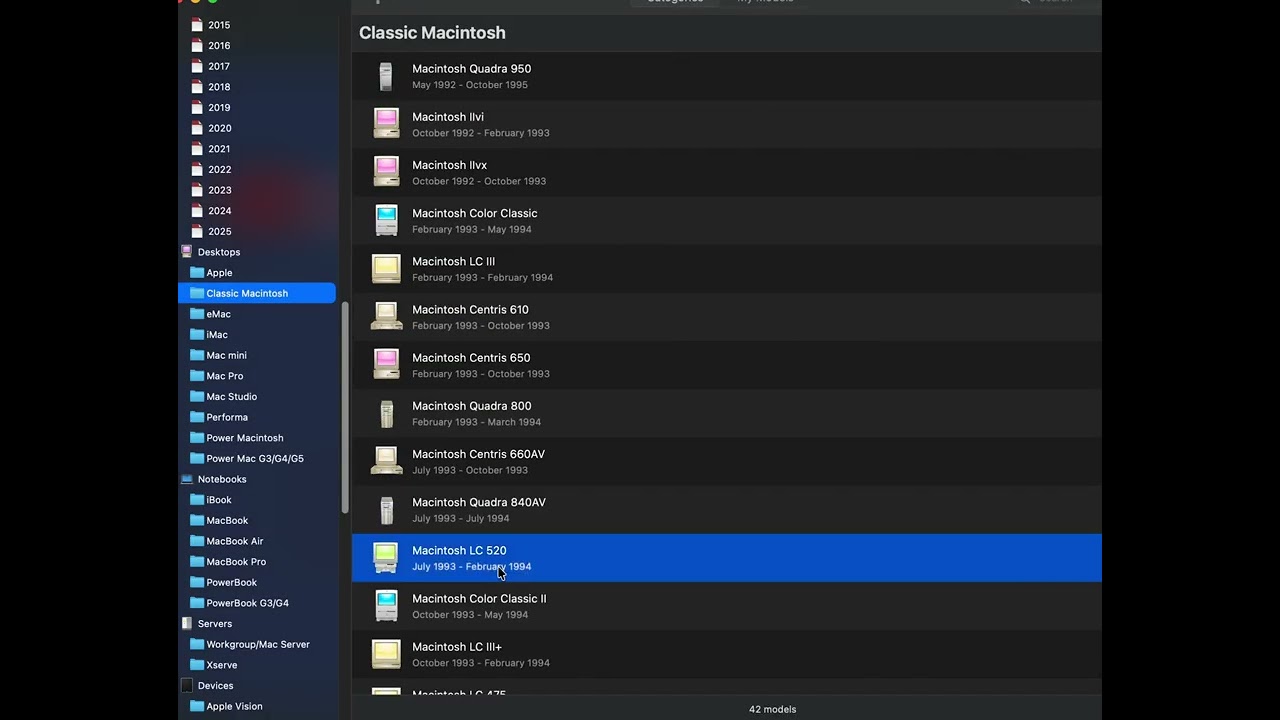Click the "Classic Macintosh" list heading
Viewport: 1280px width, 720px height.
[432, 33]
